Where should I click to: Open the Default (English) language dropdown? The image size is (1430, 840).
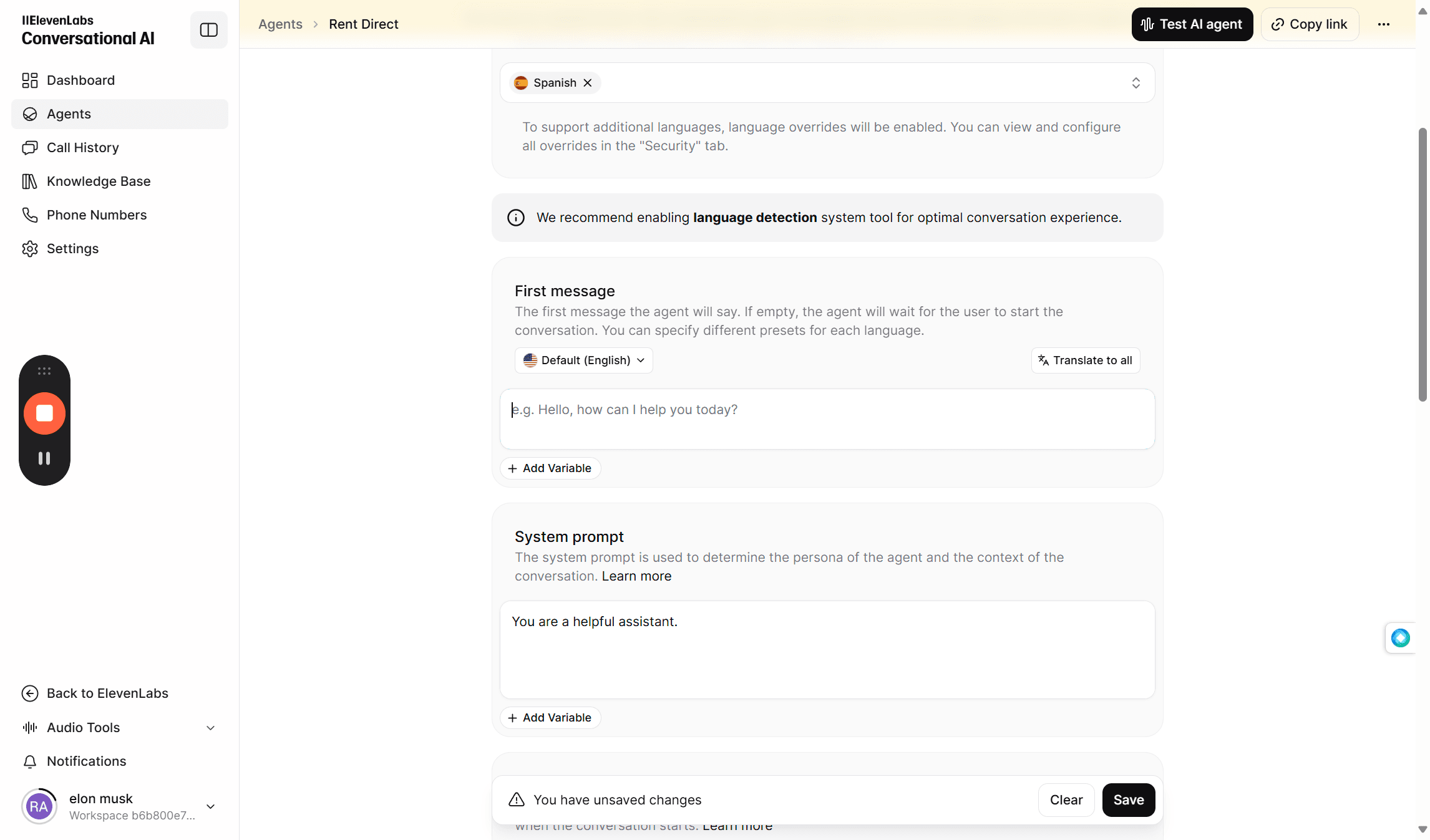[584, 360]
